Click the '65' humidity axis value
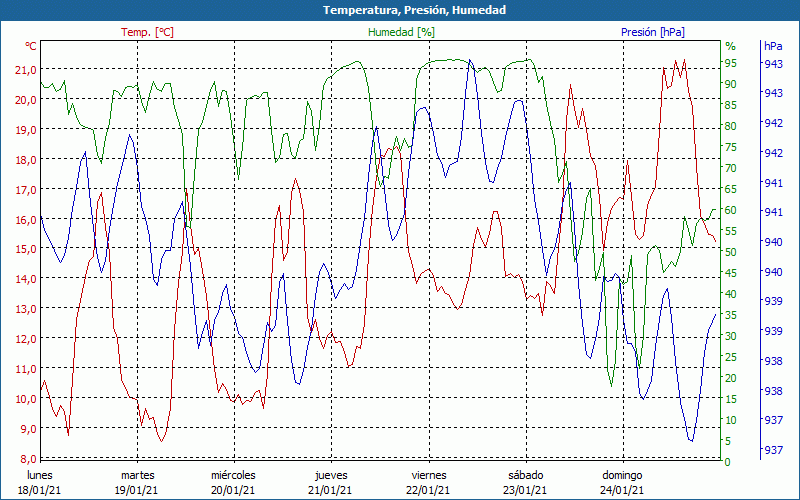 731,189
